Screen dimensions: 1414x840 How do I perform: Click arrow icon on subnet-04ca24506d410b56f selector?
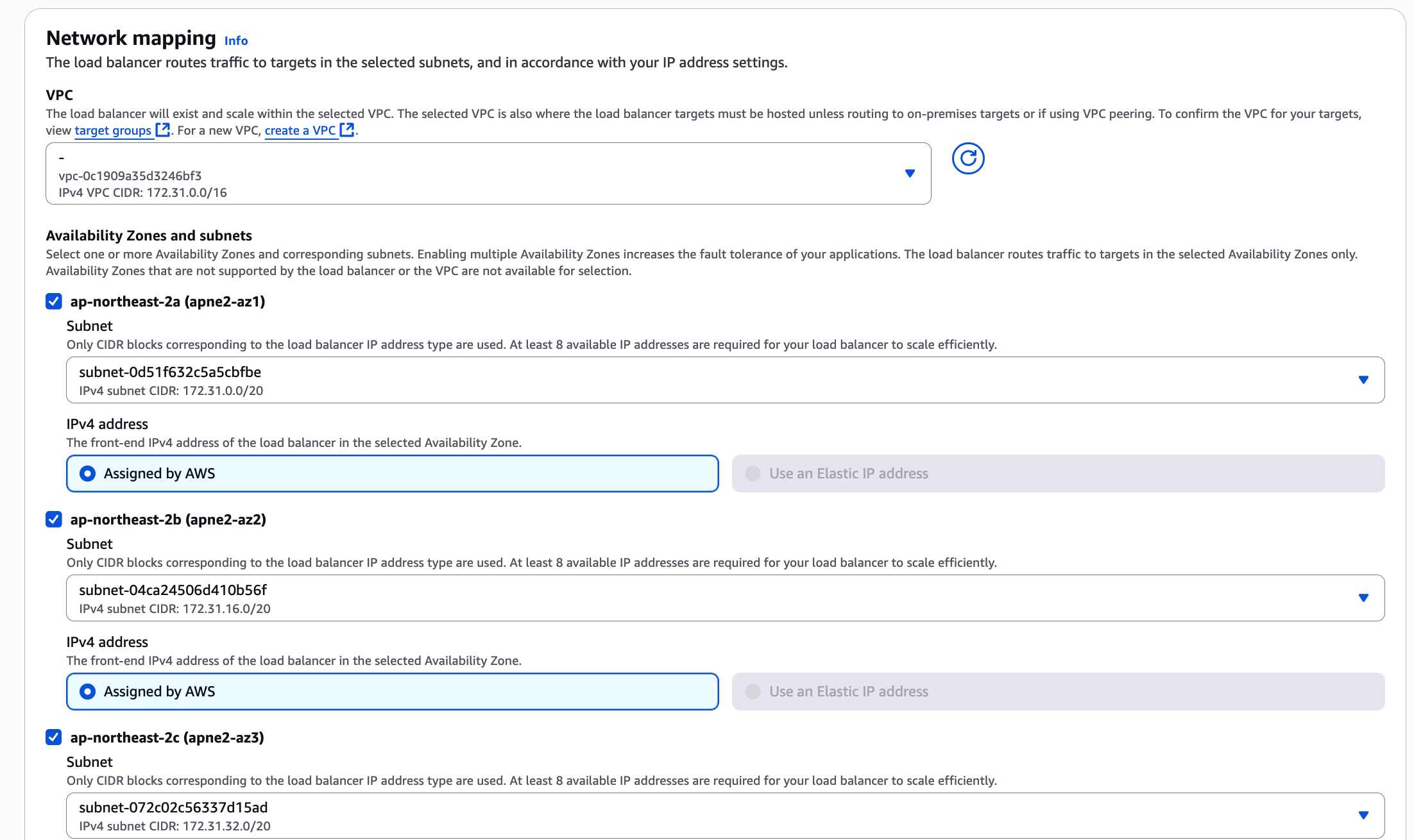tap(1363, 598)
